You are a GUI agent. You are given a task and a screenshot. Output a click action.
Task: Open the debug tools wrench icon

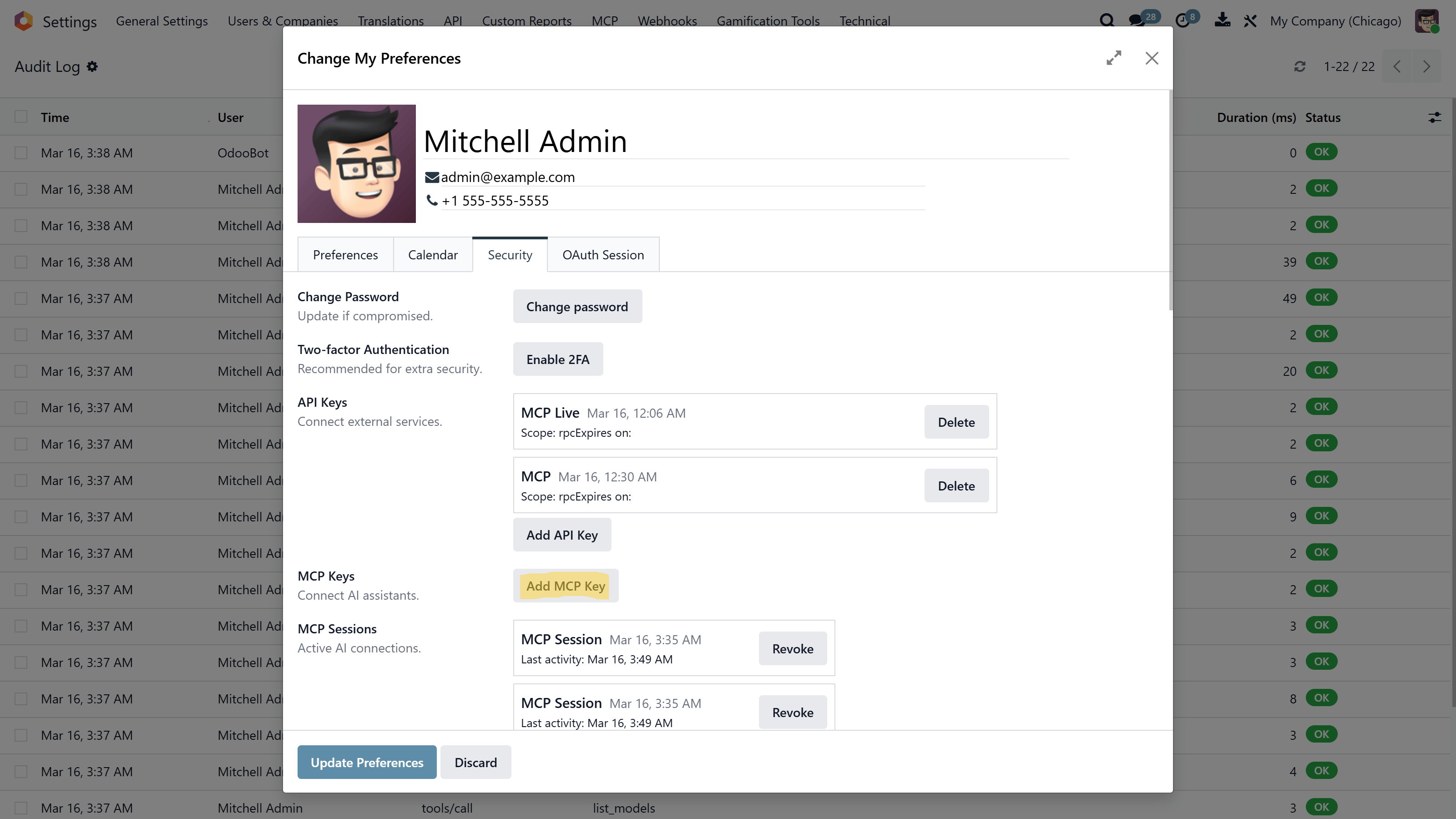coord(1250,21)
